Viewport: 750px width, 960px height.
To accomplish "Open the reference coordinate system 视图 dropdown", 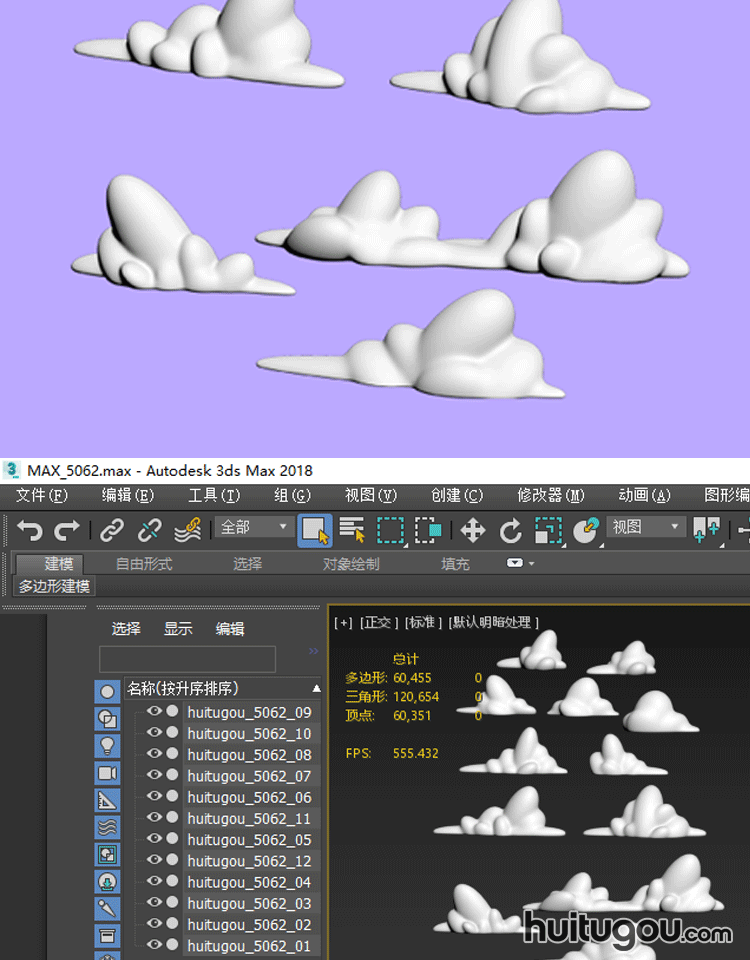I will click(646, 527).
